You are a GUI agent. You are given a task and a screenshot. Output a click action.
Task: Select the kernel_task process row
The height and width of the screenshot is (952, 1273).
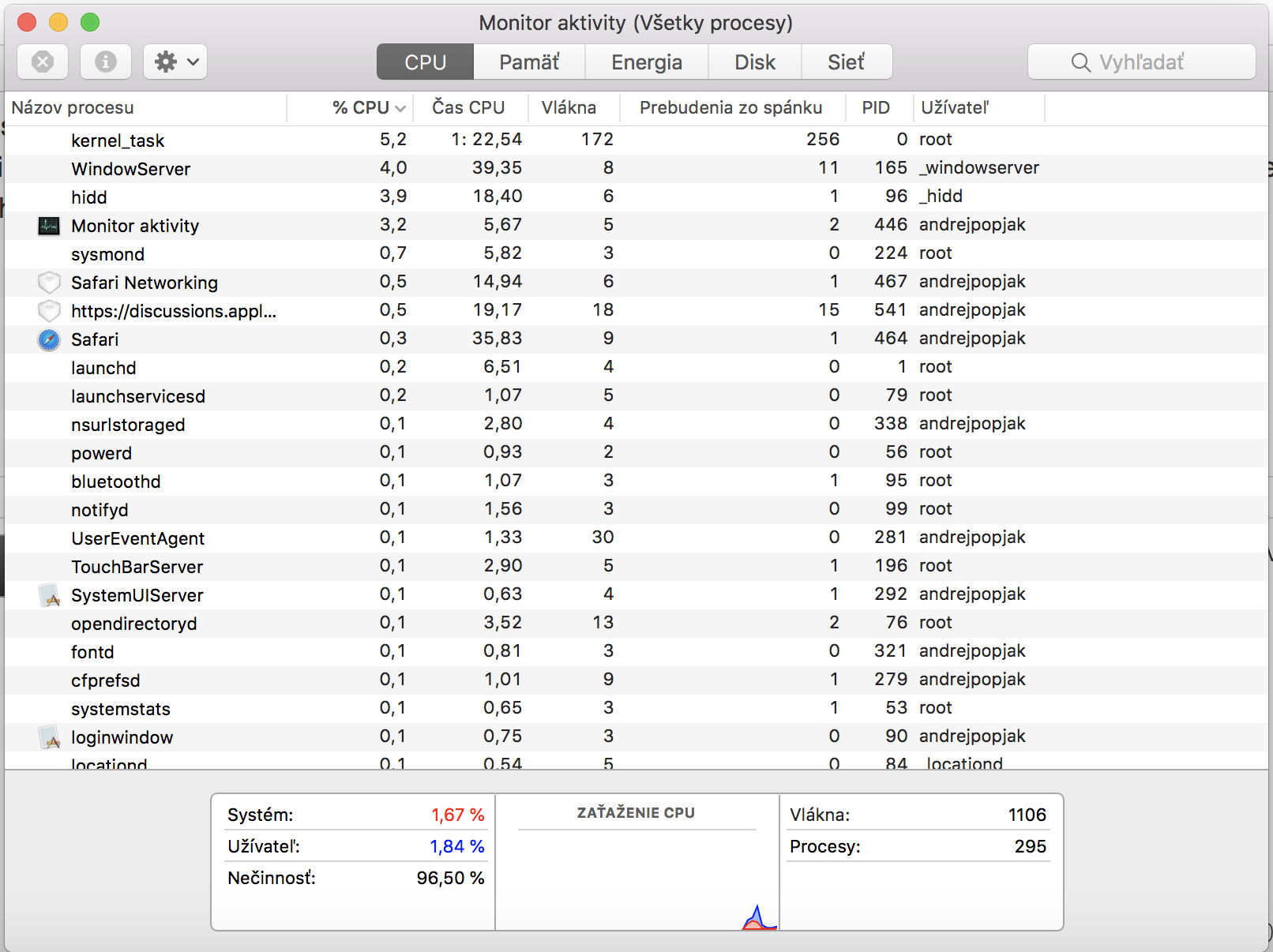[636, 141]
